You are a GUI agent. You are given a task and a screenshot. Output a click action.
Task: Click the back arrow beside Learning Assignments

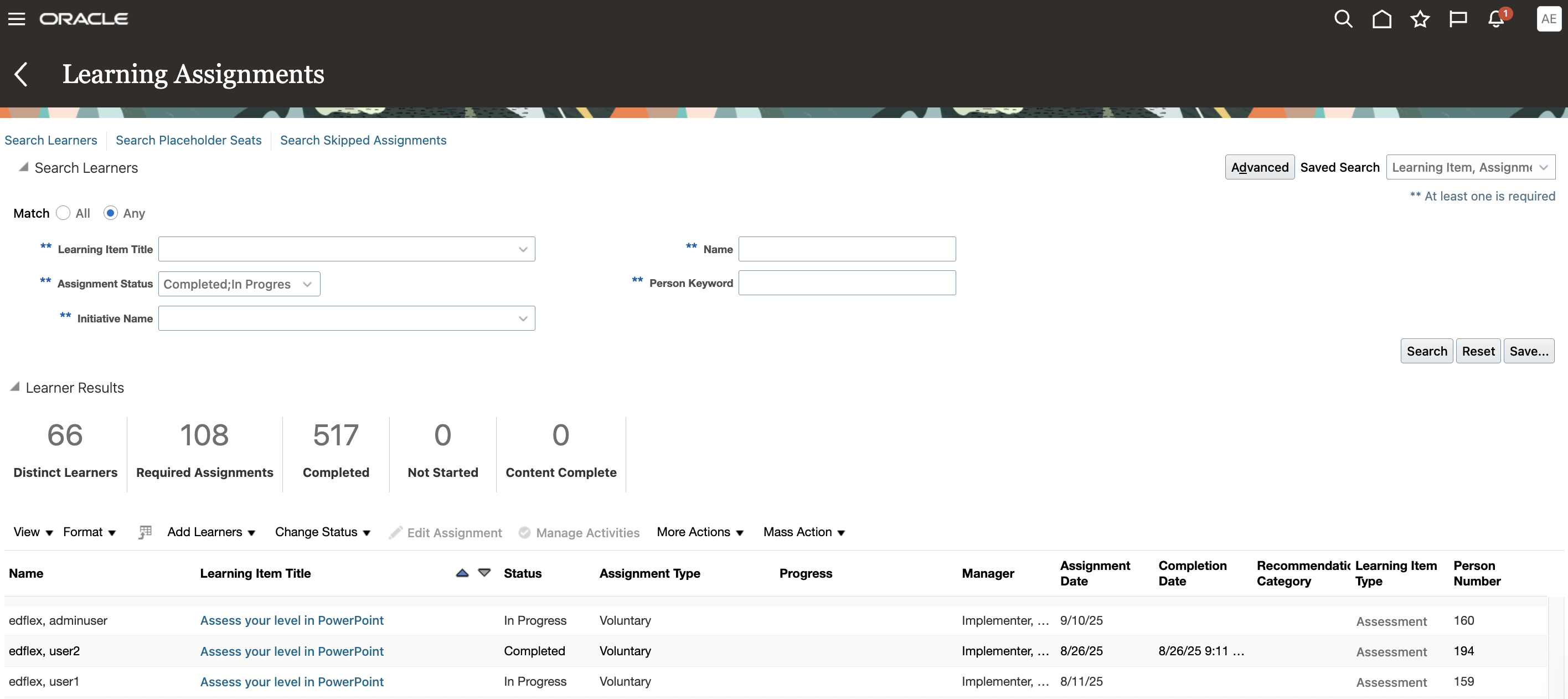(20, 74)
